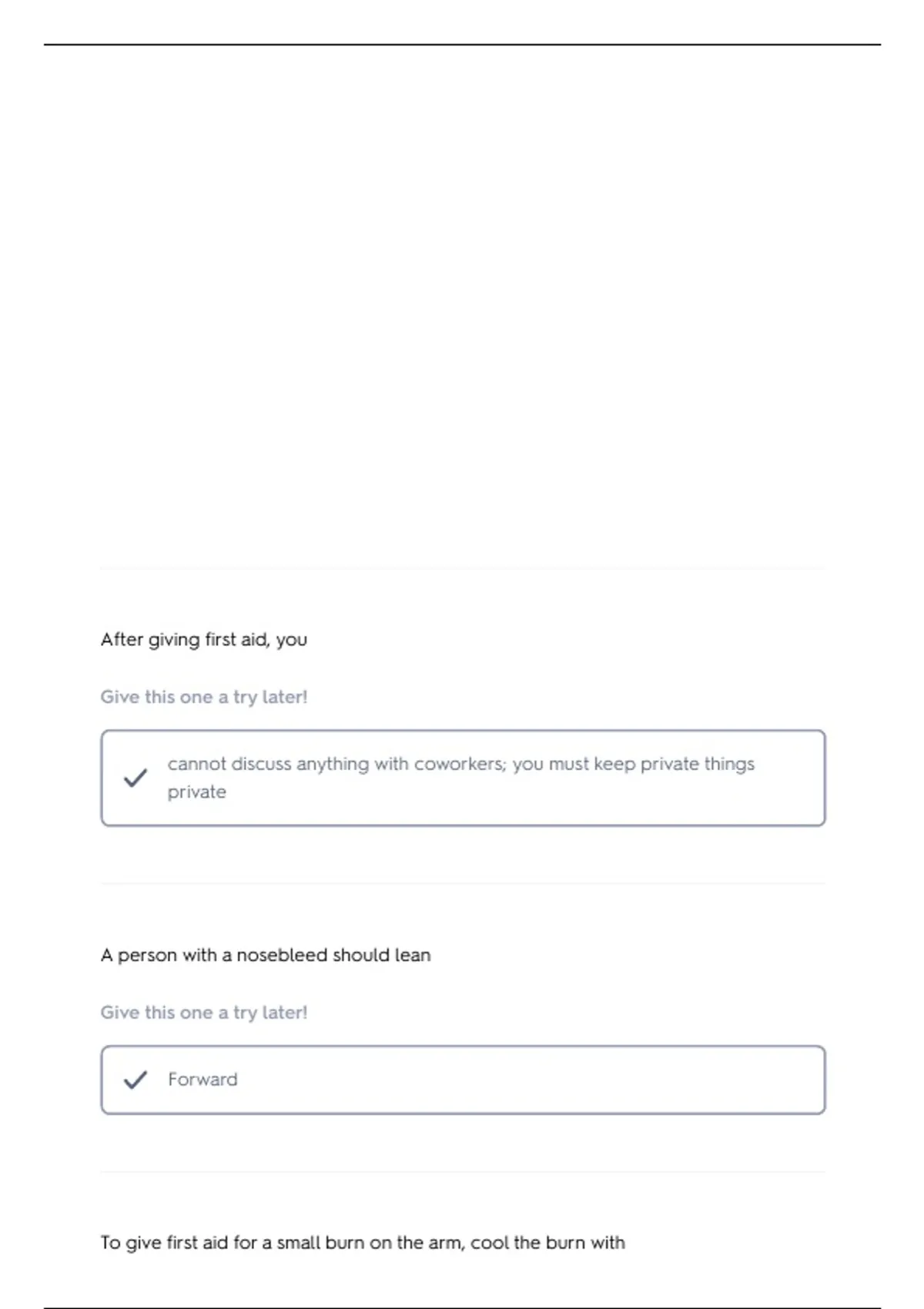
Task: Click the small burn on the arm question
Action: [363, 1243]
